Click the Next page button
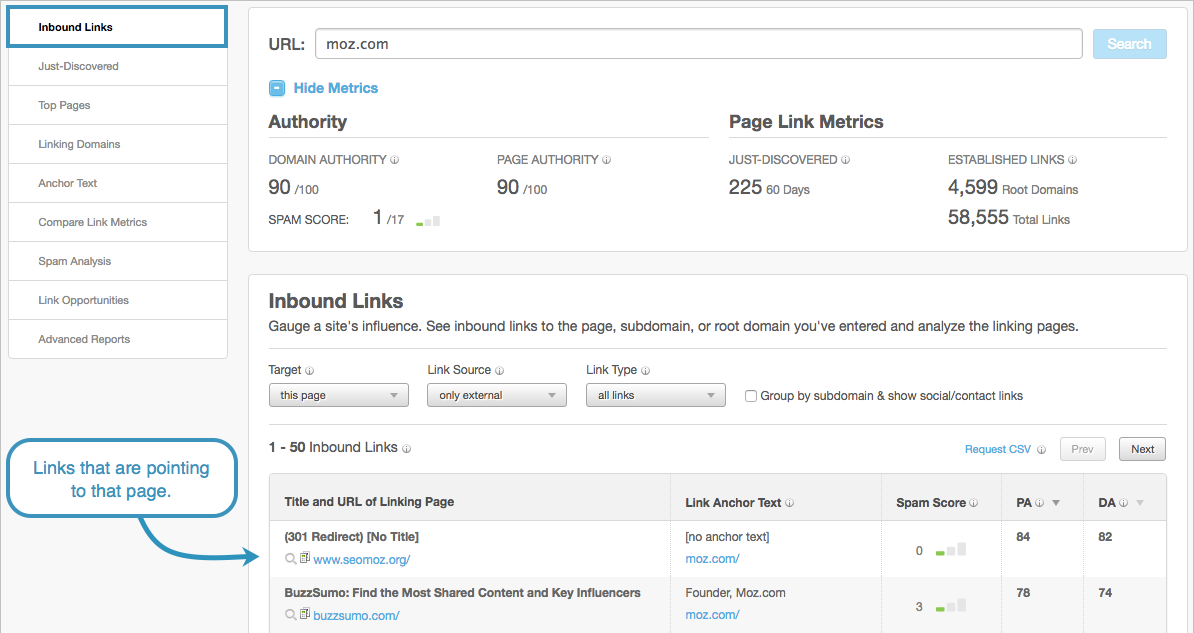 click(1142, 449)
